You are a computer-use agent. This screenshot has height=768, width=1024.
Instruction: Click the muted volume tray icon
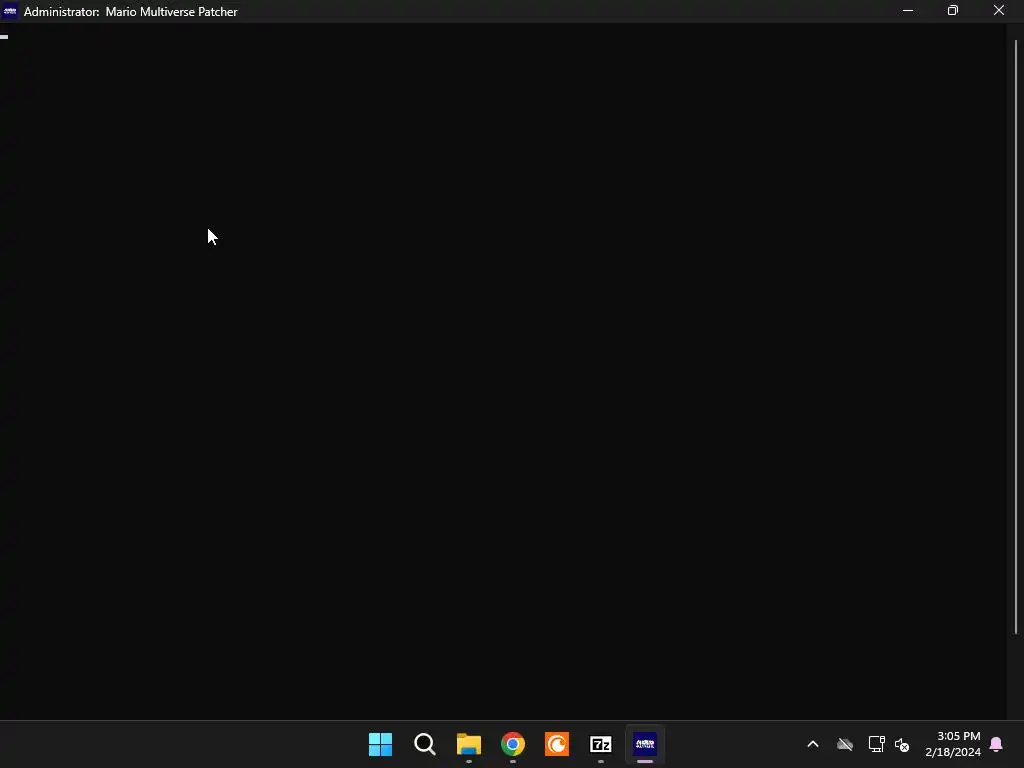pyautogui.click(x=902, y=744)
